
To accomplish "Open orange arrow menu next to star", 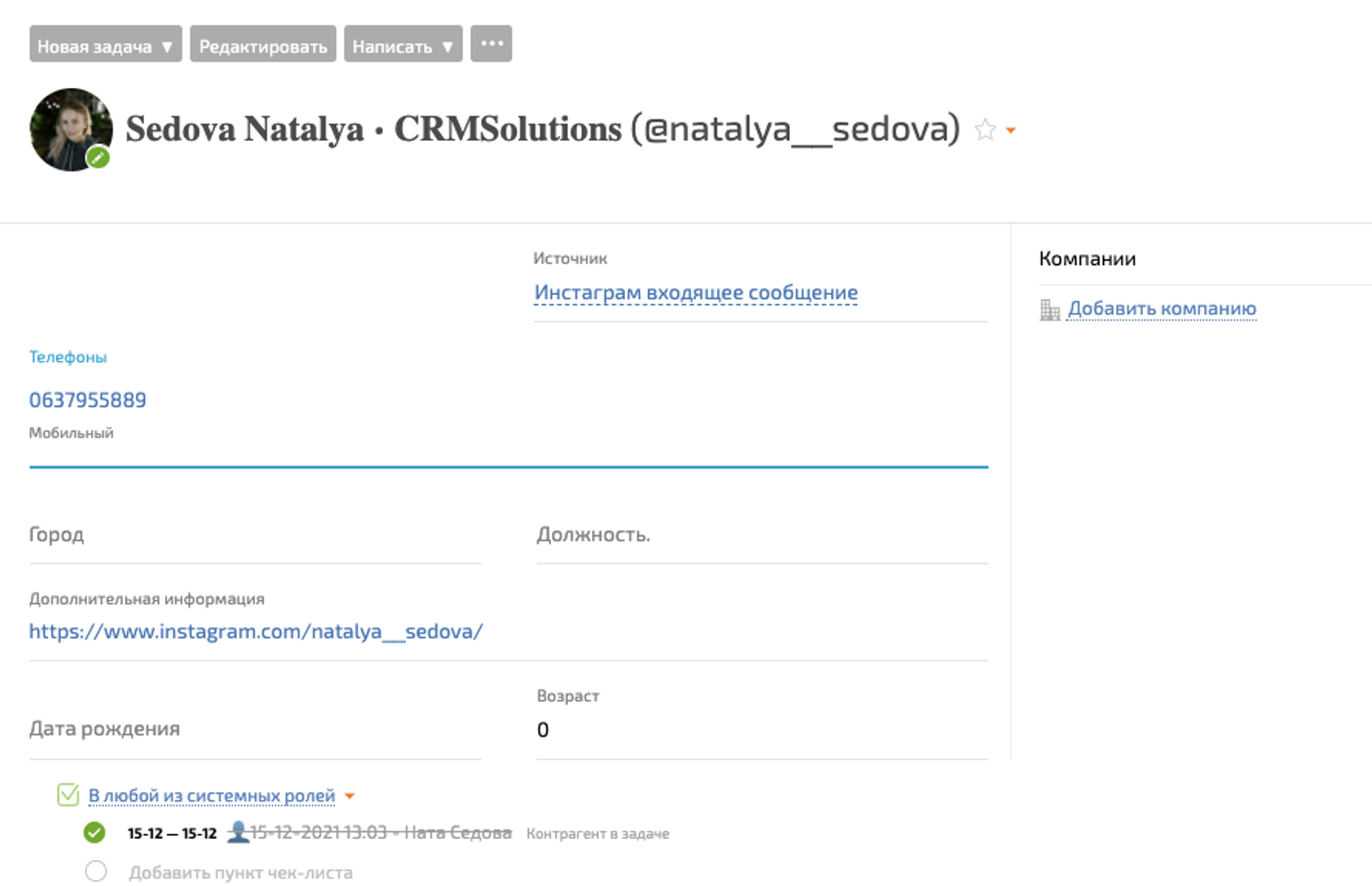I will (x=1011, y=130).
